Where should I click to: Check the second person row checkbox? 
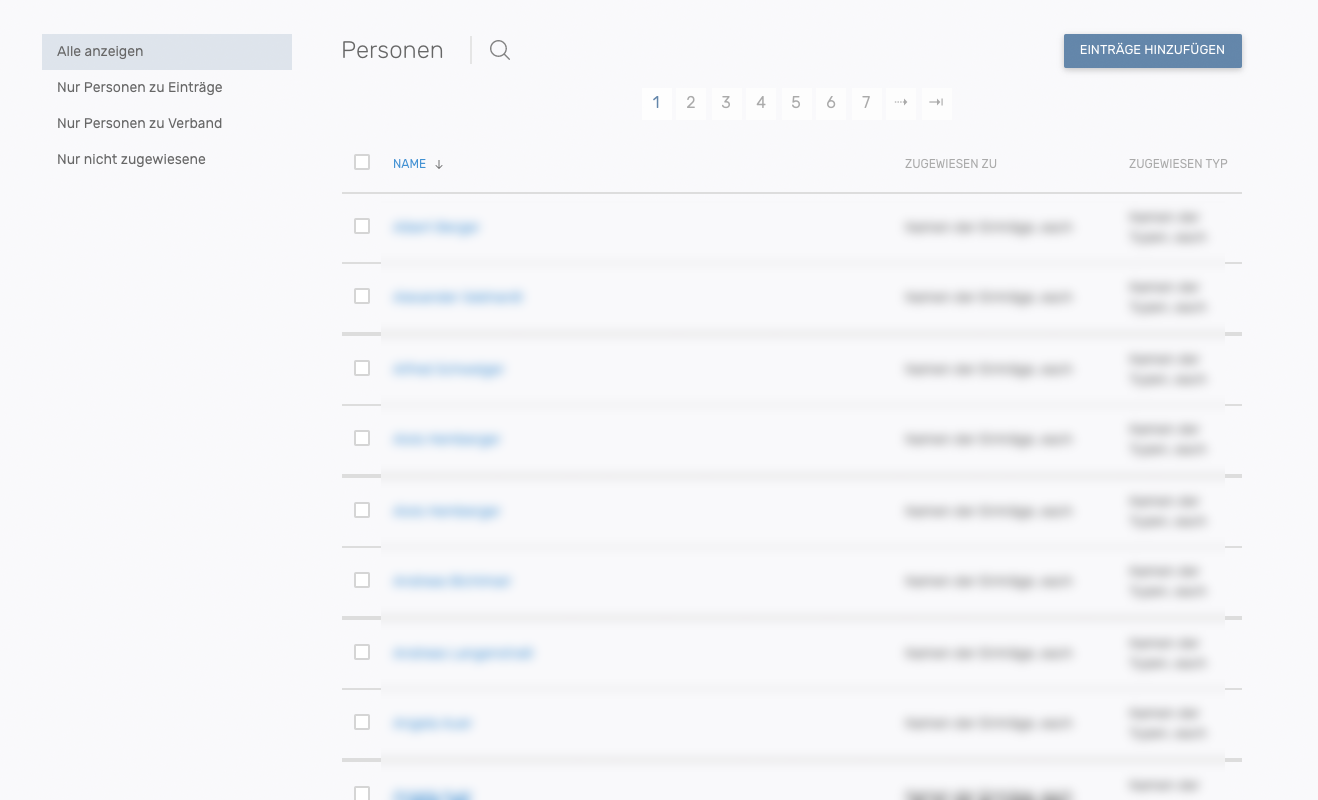[362, 296]
